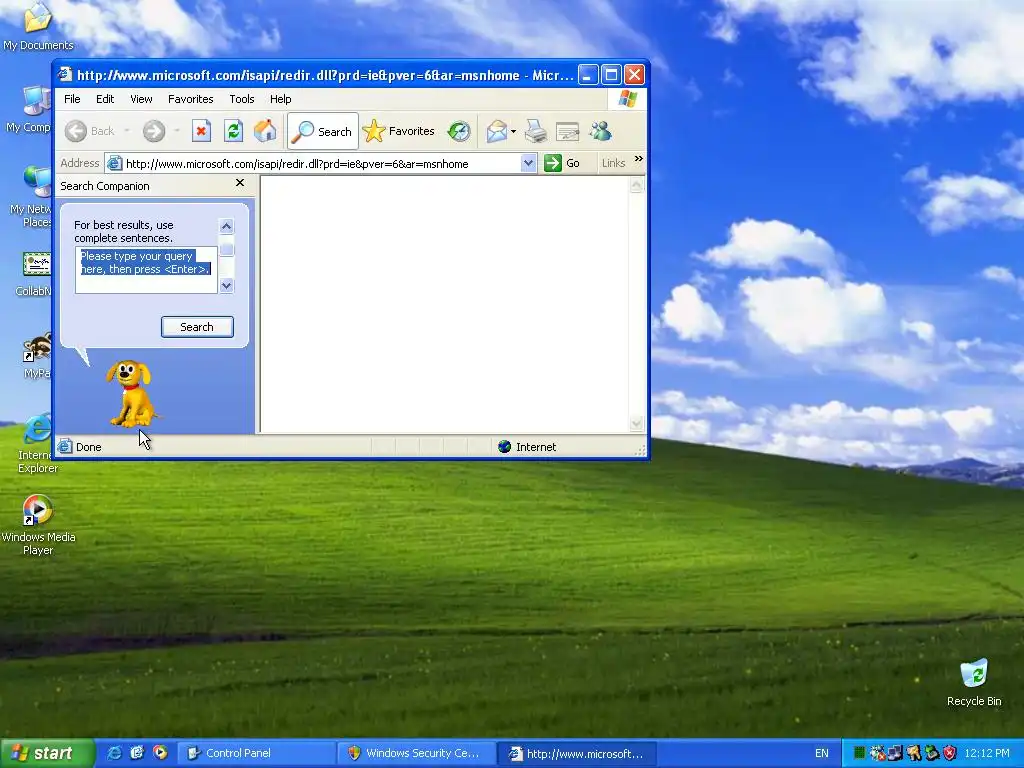Open the Favorites menu
Image resolution: width=1024 pixels, height=768 pixels.
[x=191, y=99]
